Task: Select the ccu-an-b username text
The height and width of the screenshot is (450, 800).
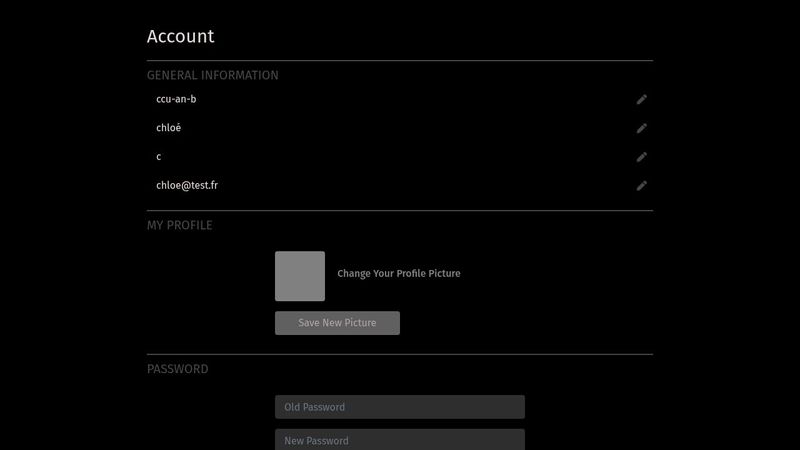Action: click(176, 99)
